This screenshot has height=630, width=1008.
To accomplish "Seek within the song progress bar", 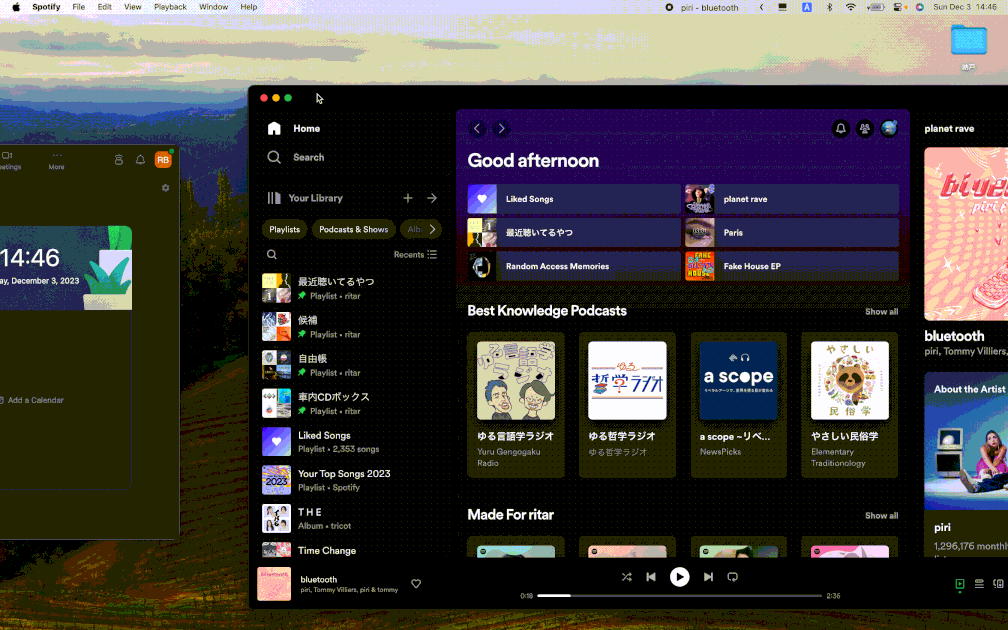I will tap(679, 596).
